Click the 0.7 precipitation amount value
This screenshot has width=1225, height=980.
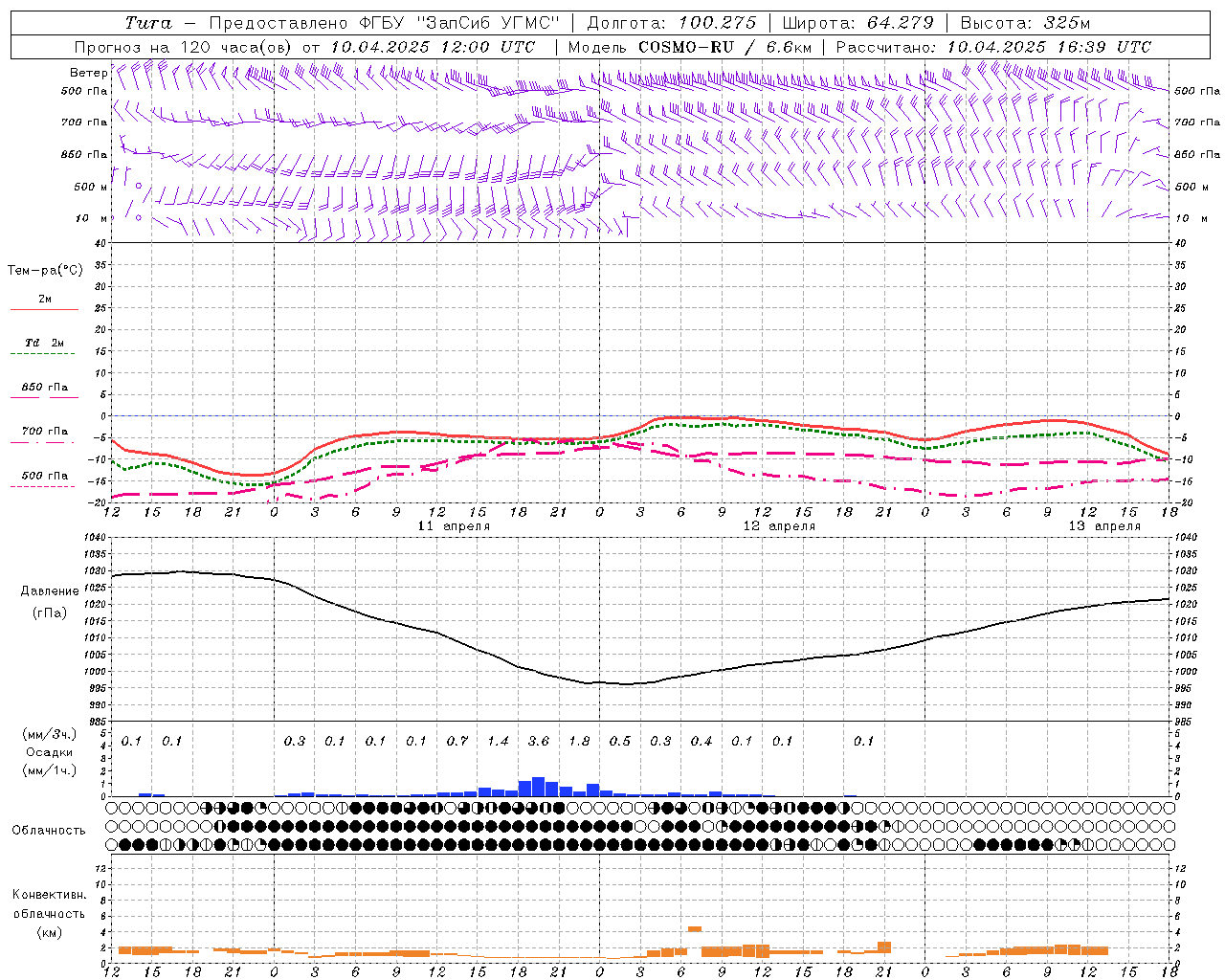click(457, 741)
